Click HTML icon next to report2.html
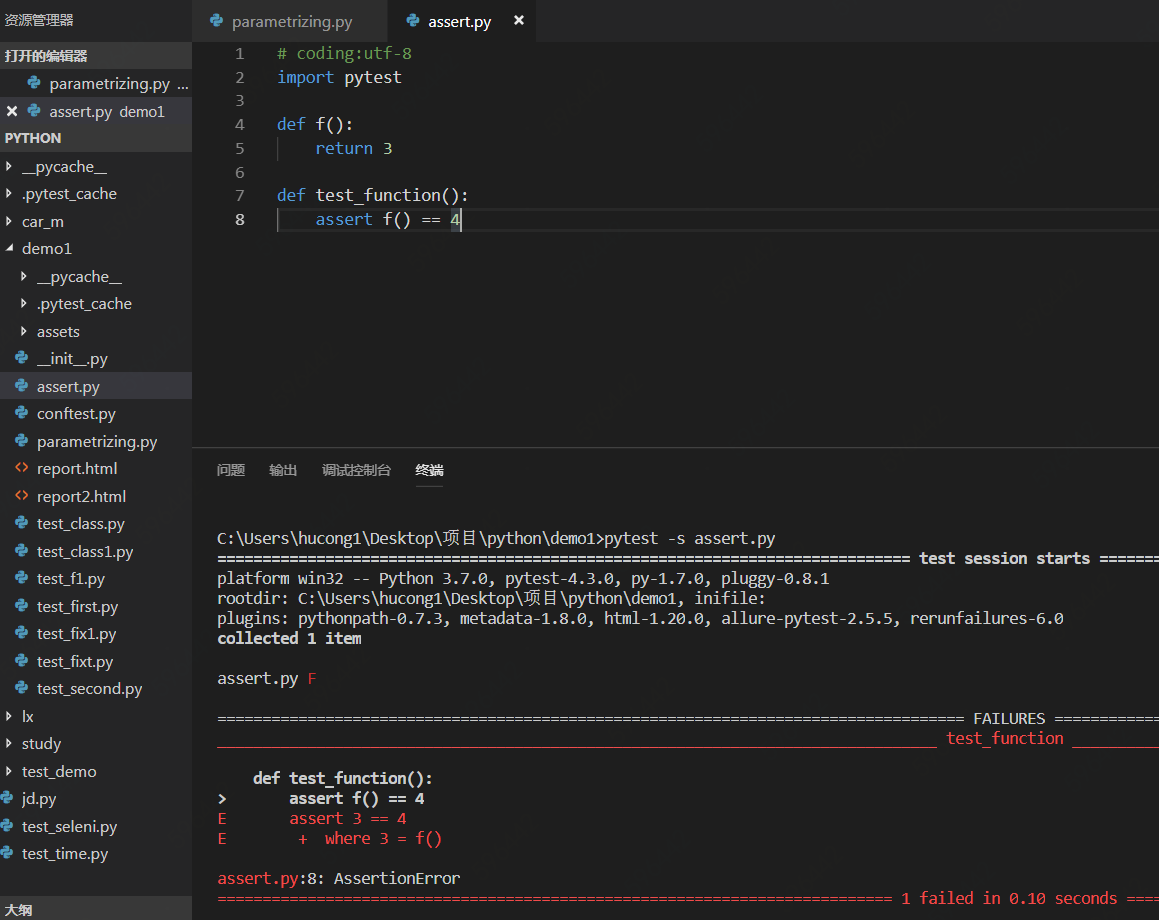The height and width of the screenshot is (920, 1159). coord(21,496)
